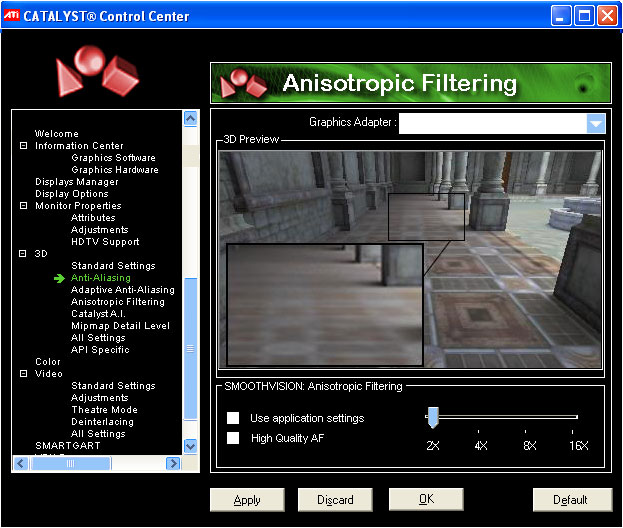Image resolution: width=623 pixels, height=528 pixels.
Task: Click the Anisotropic Filtering banner icon
Action: tap(243, 83)
